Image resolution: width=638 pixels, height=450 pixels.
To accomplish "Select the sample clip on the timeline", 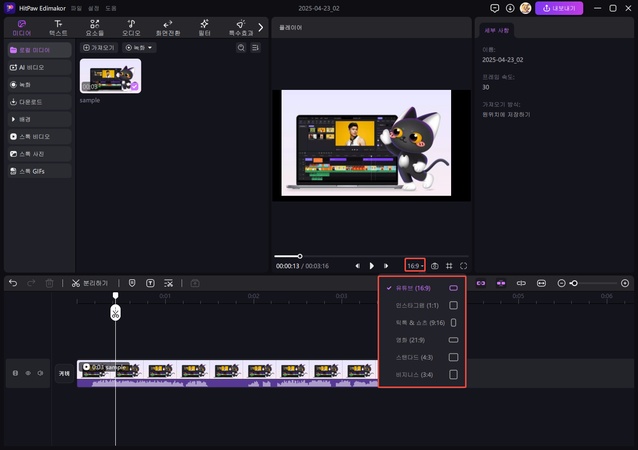I will (228, 374).
